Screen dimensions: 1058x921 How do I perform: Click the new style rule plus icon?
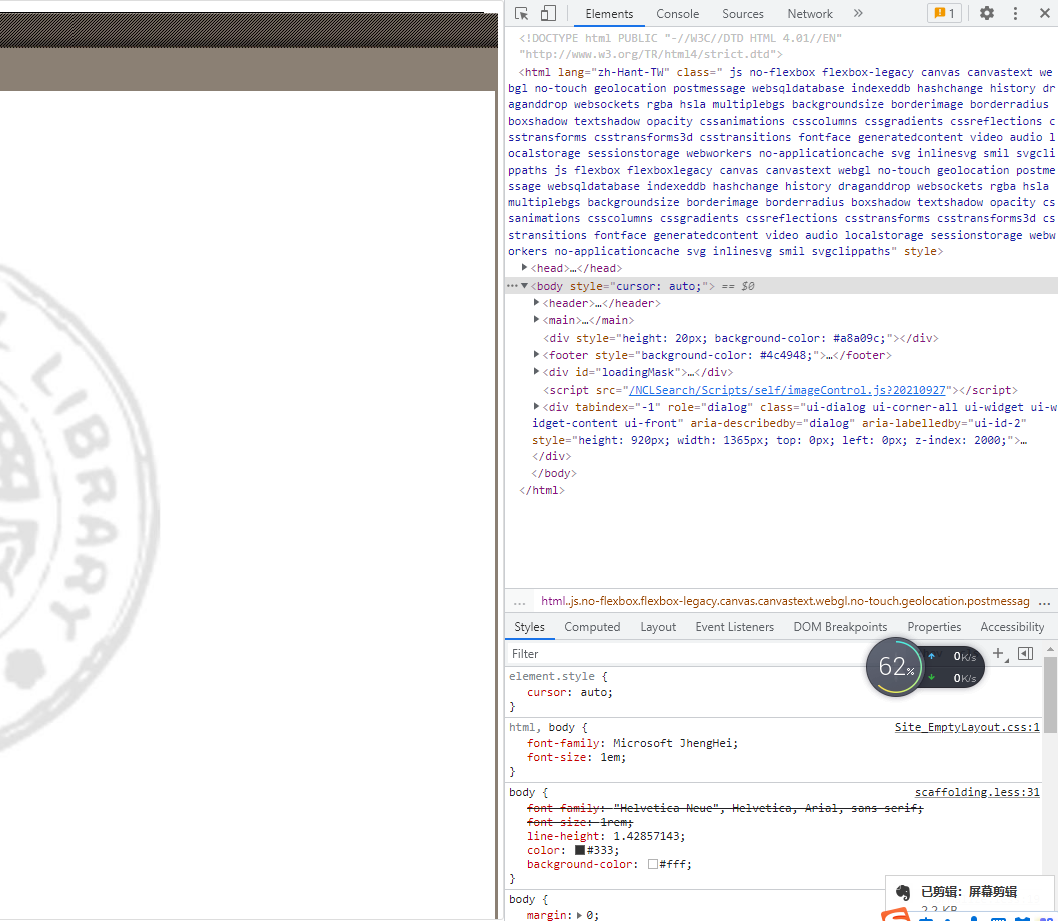click(998, 653)
